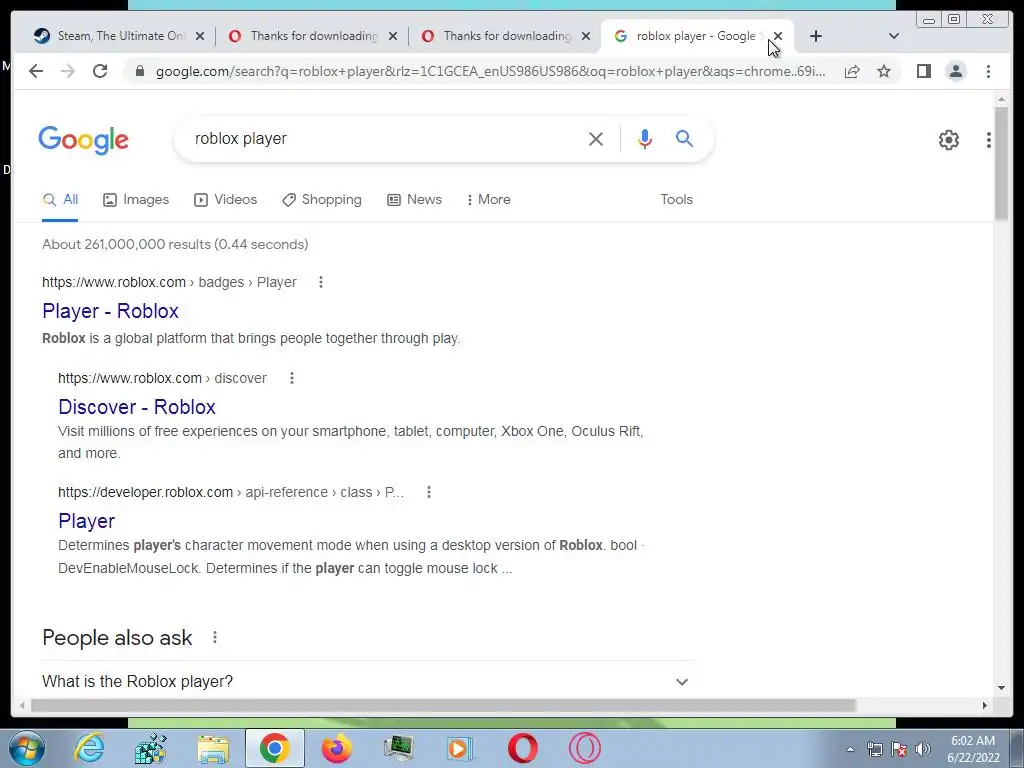1024x768 pixels.
Task: Reload the current page
Action: pos(100,71)
